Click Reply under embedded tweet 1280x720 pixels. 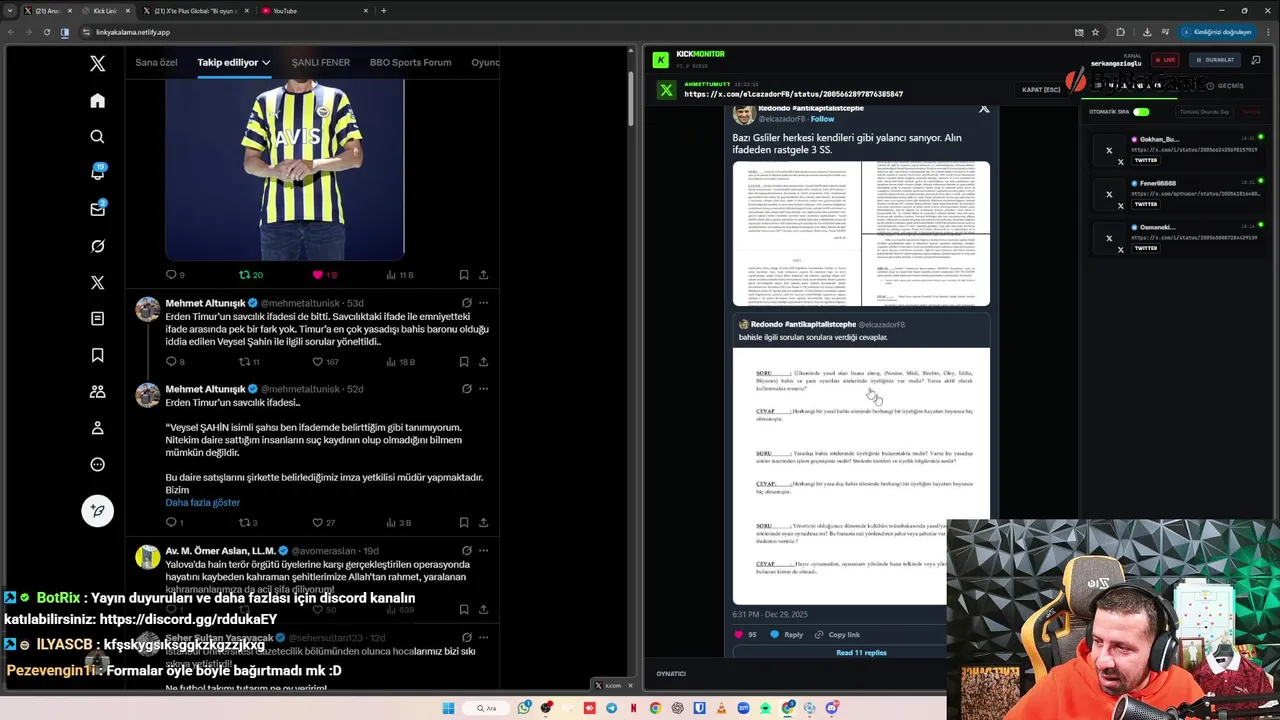tap(786, 634)
